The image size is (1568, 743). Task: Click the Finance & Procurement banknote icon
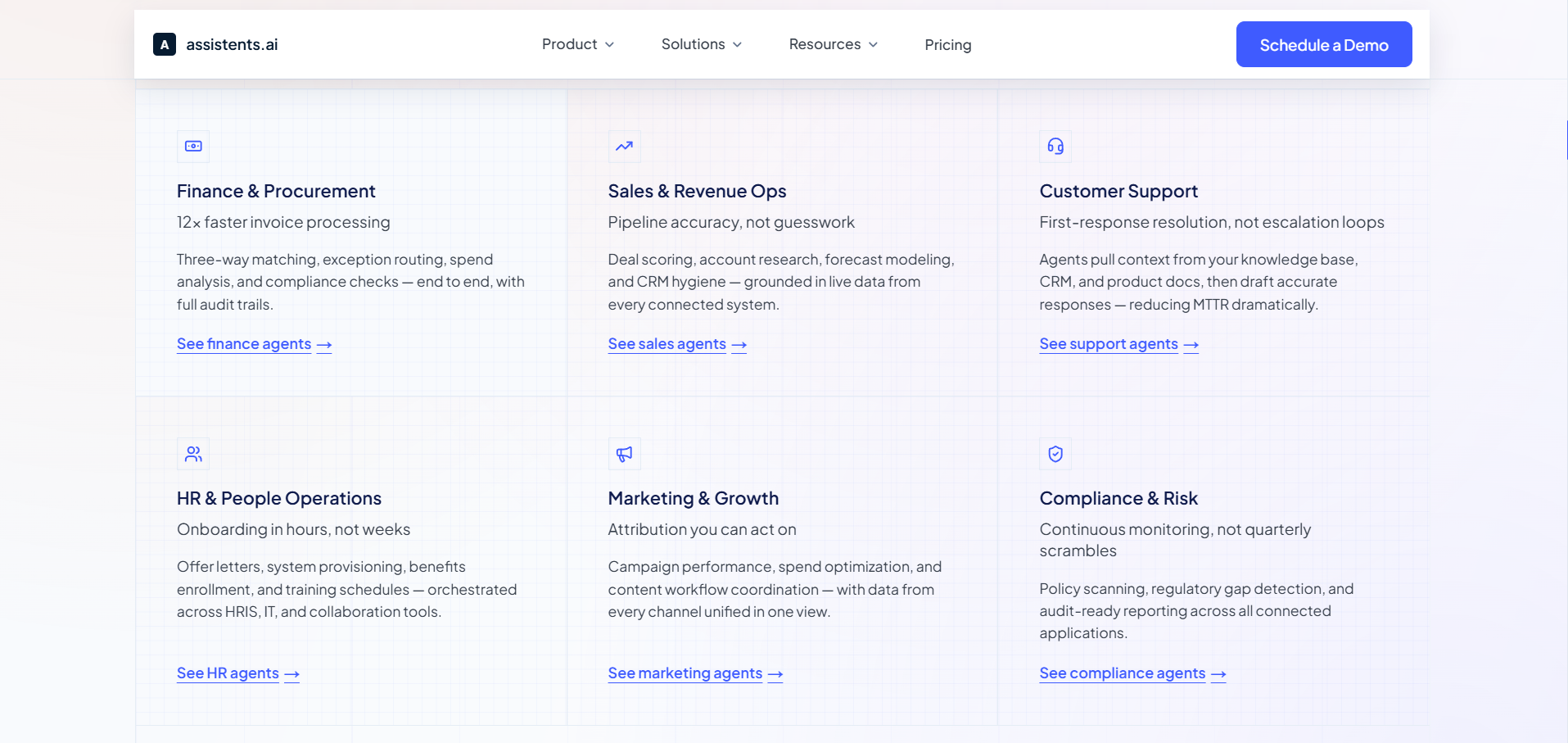pos(193,147)
